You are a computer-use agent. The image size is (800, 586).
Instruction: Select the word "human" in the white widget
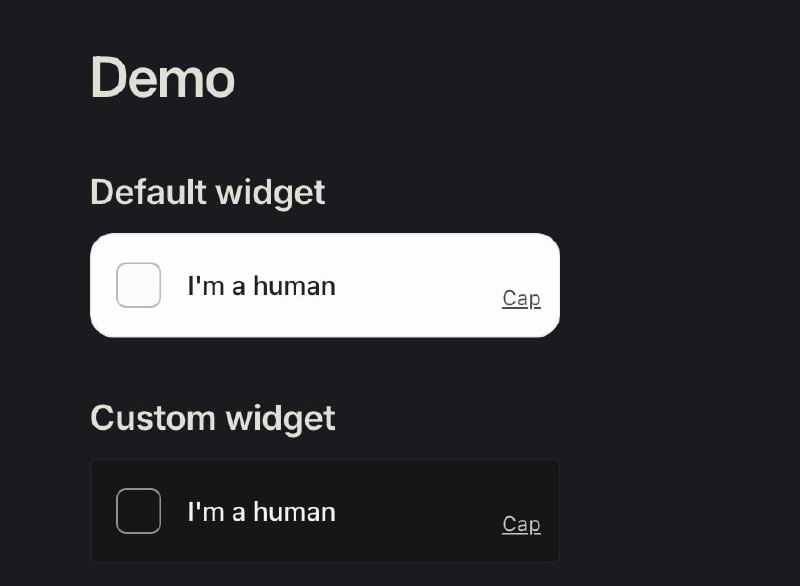[x=294, y=286]
